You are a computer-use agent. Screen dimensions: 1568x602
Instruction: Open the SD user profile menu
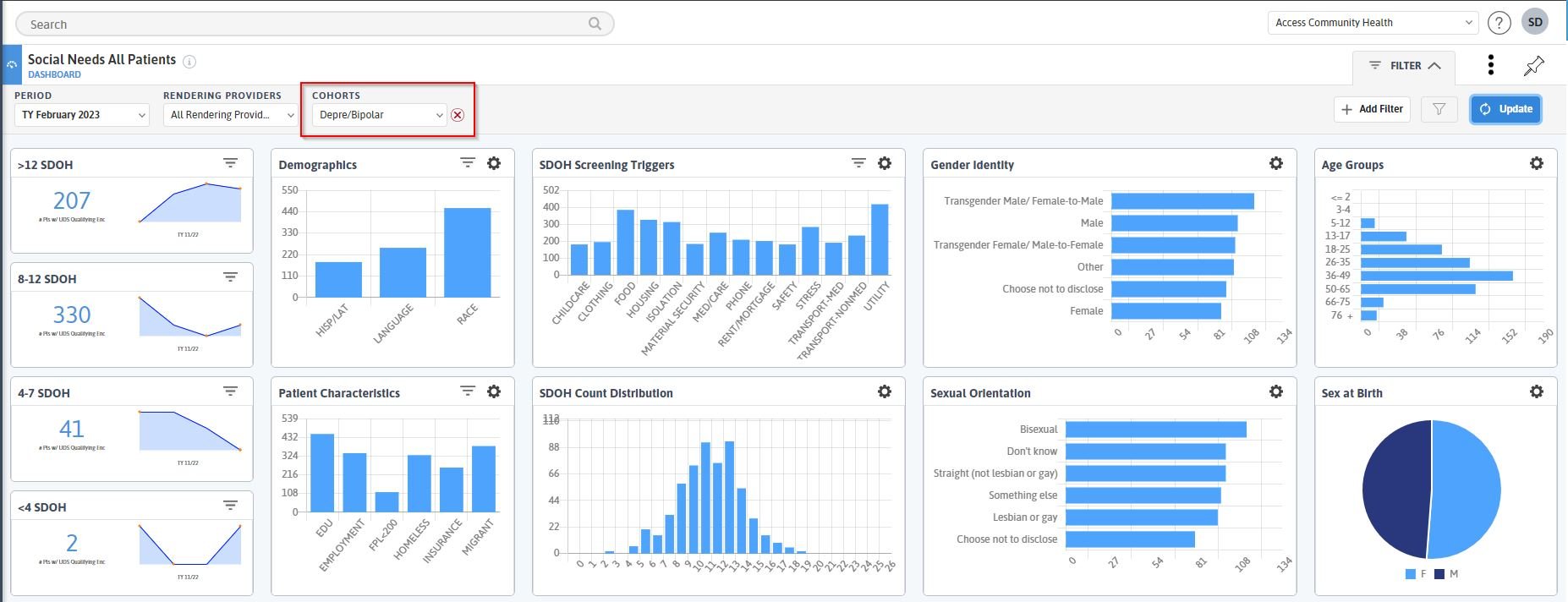[x=1535, y=23]
